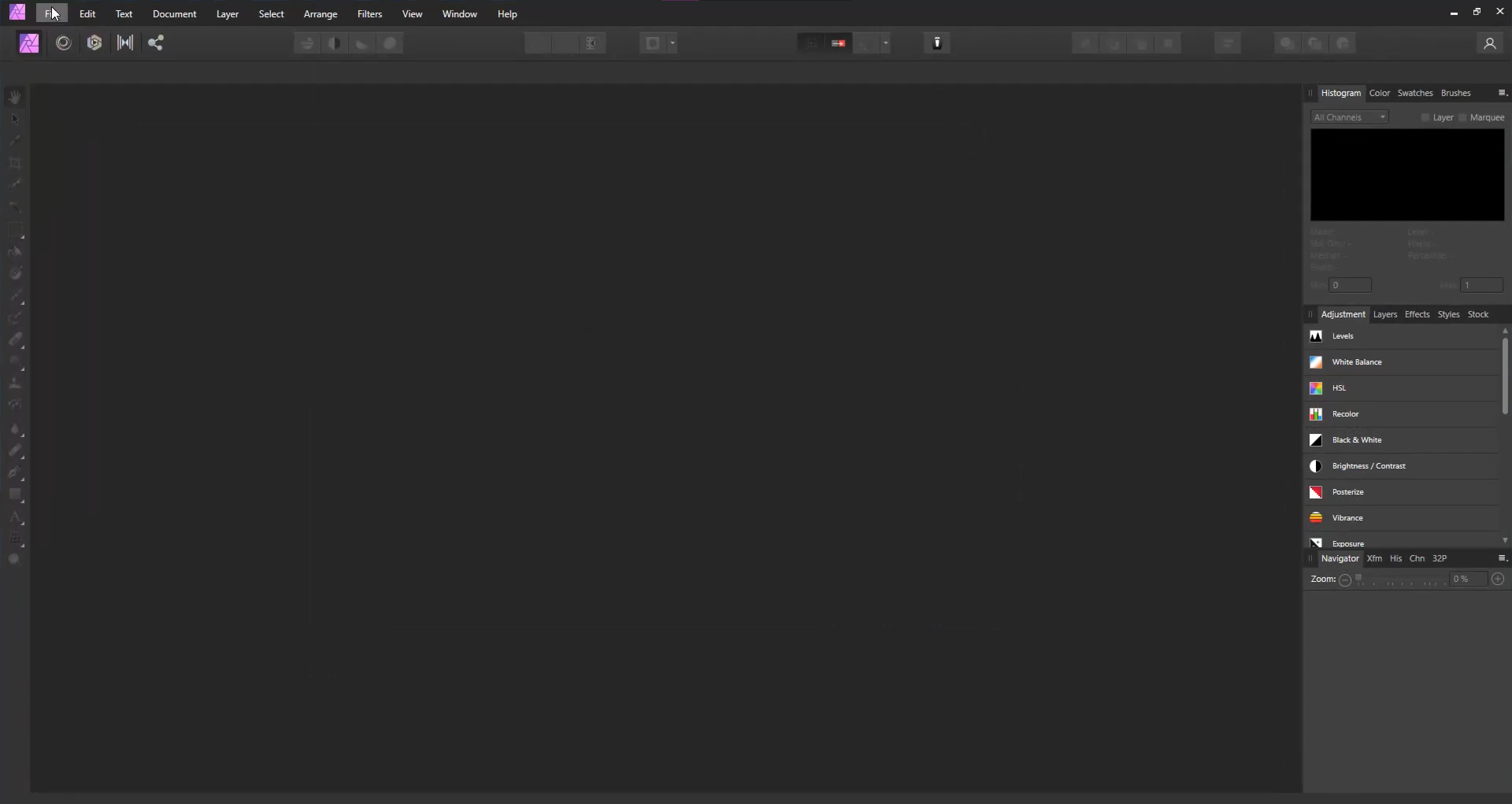Apply the White Balance adjustment
This screenshot has height=804, width=1512.
coord(1402,362)
